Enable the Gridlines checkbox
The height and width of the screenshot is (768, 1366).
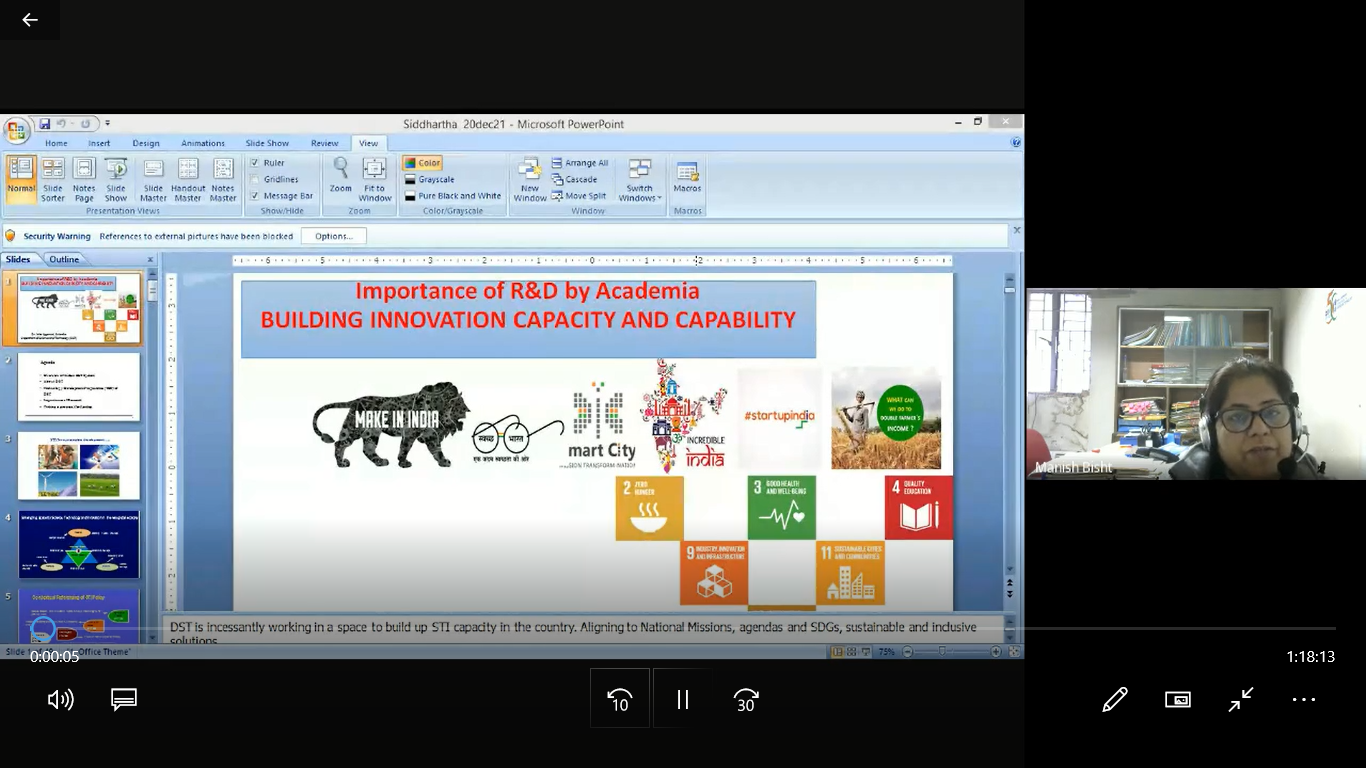tap(255, 179)
